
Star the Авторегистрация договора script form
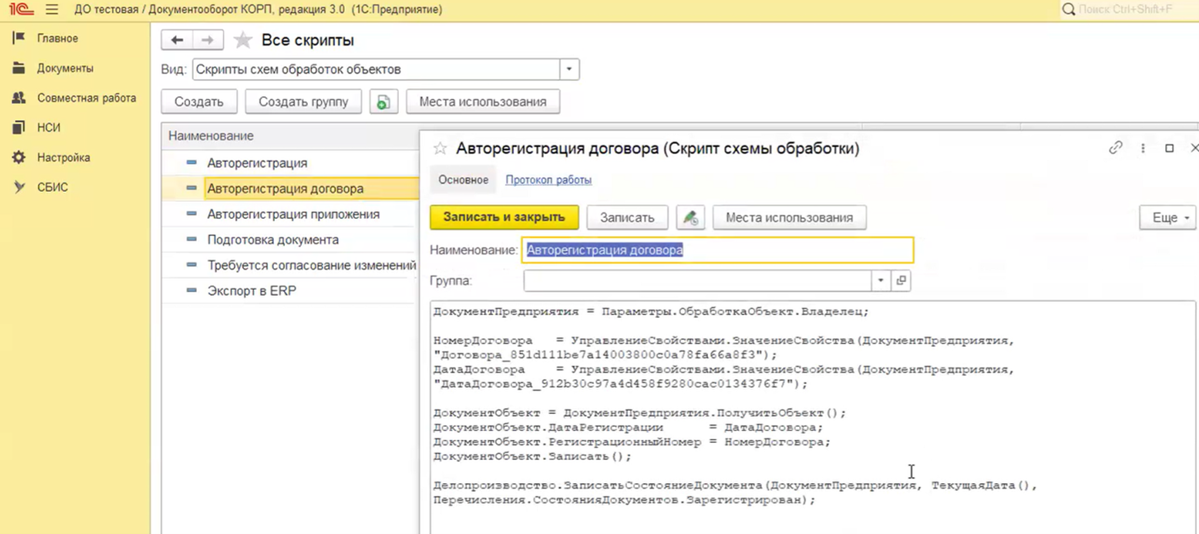pyautogui.click(x=440, y=148)
